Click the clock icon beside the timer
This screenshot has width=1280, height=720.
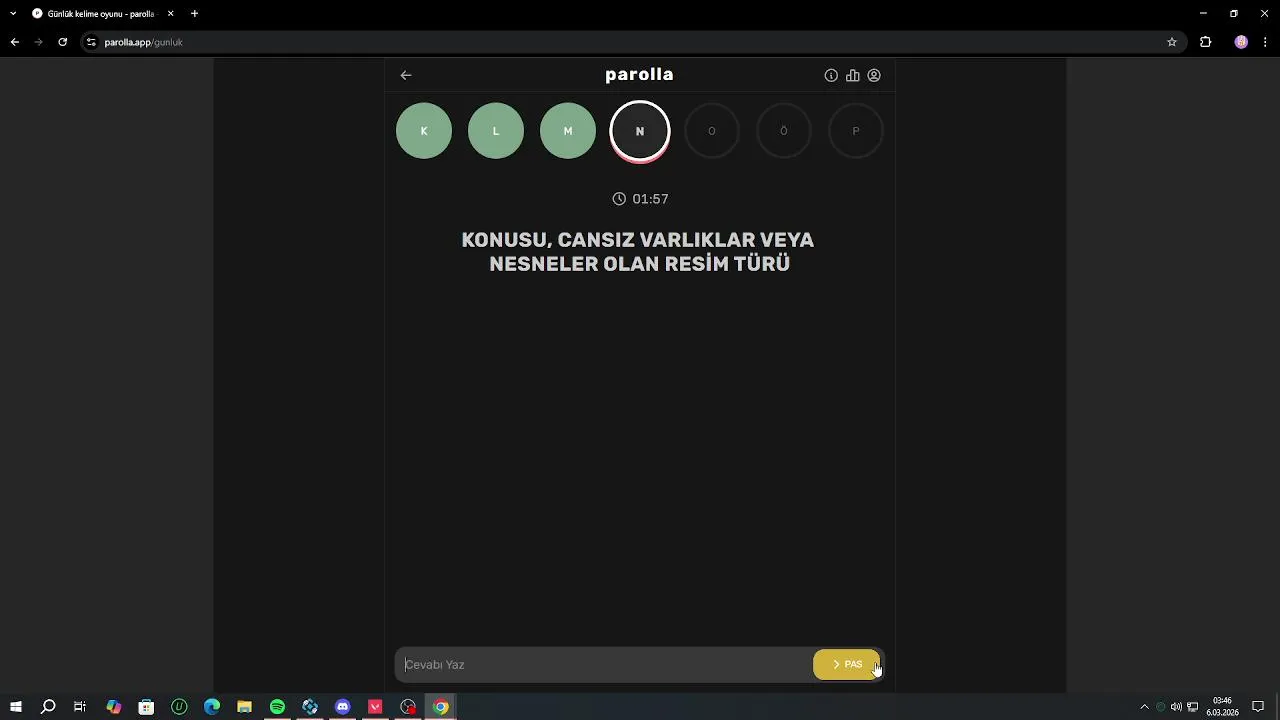pyautogui.click(x=619, y=199)
